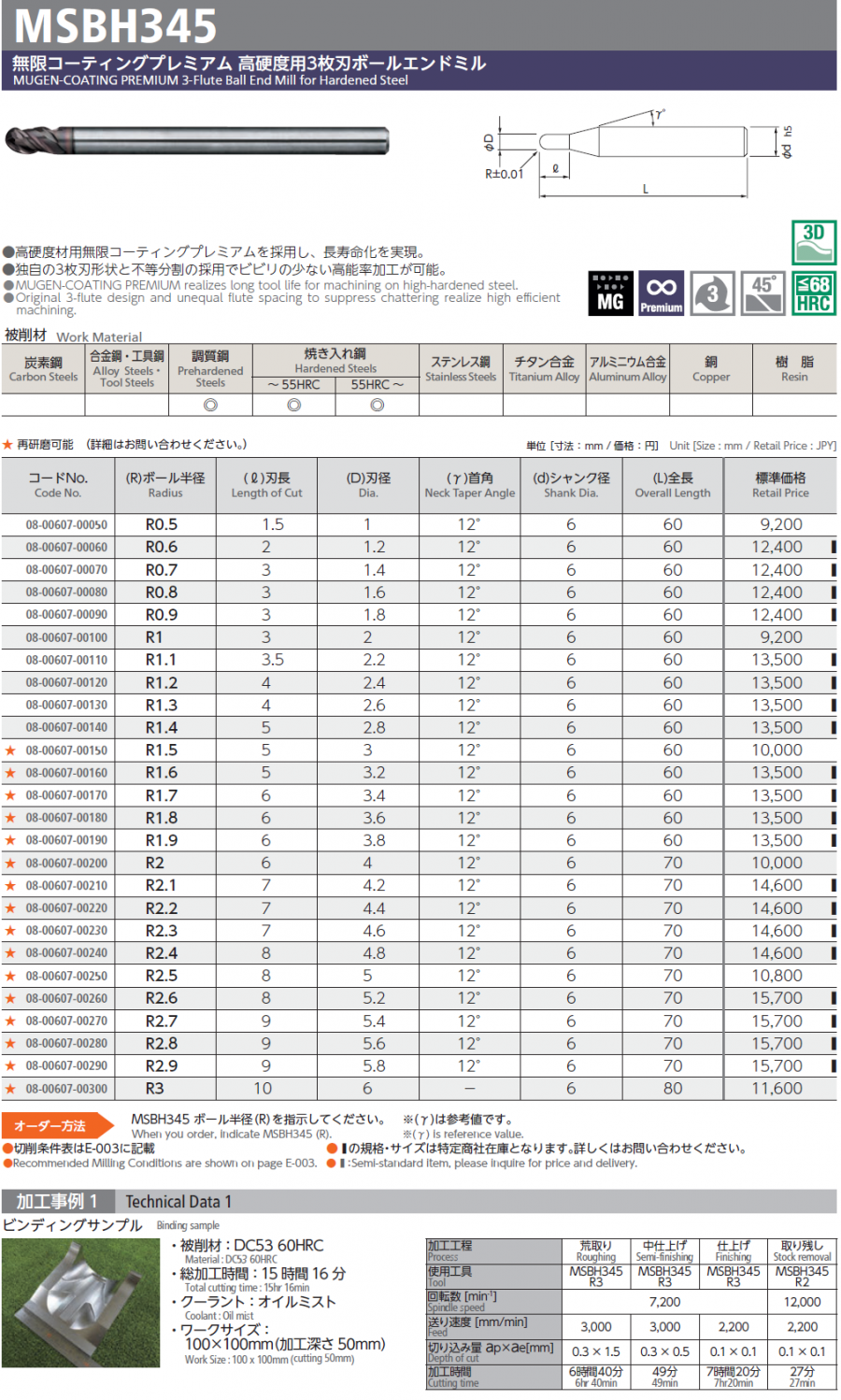The height and width of the screenshot is (1400, 841).
Task: Select the circle mark under 55HRC～
Action: point(377,405)
